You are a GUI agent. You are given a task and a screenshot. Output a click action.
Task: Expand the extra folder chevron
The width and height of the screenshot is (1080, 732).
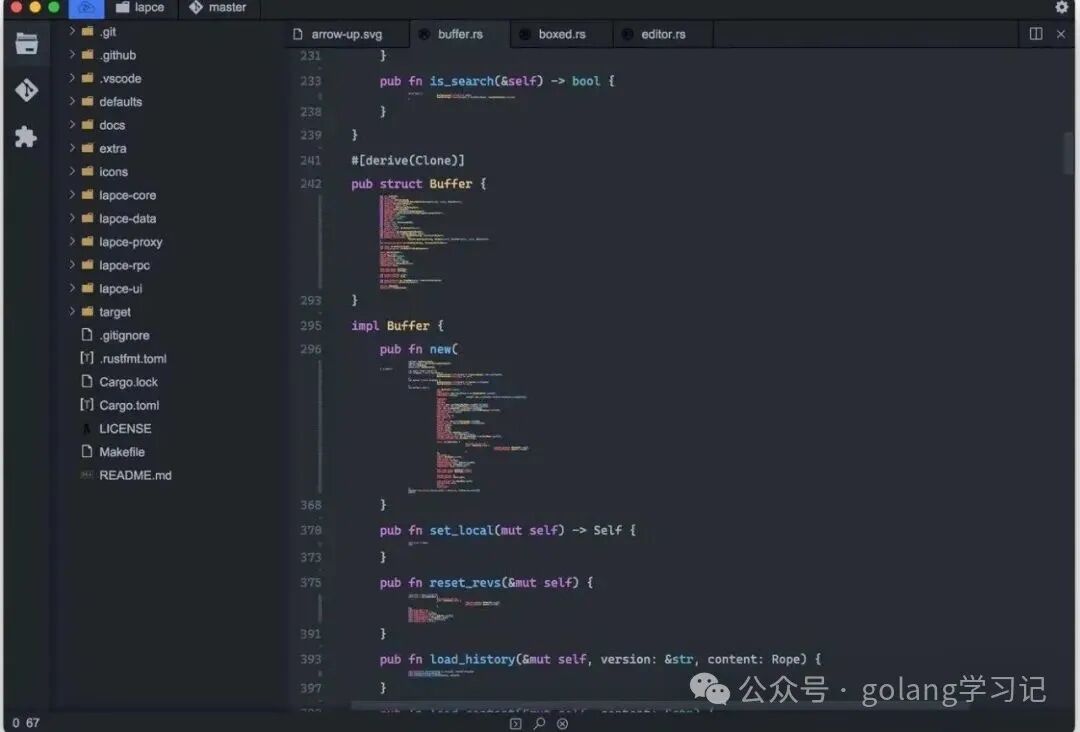72,148
